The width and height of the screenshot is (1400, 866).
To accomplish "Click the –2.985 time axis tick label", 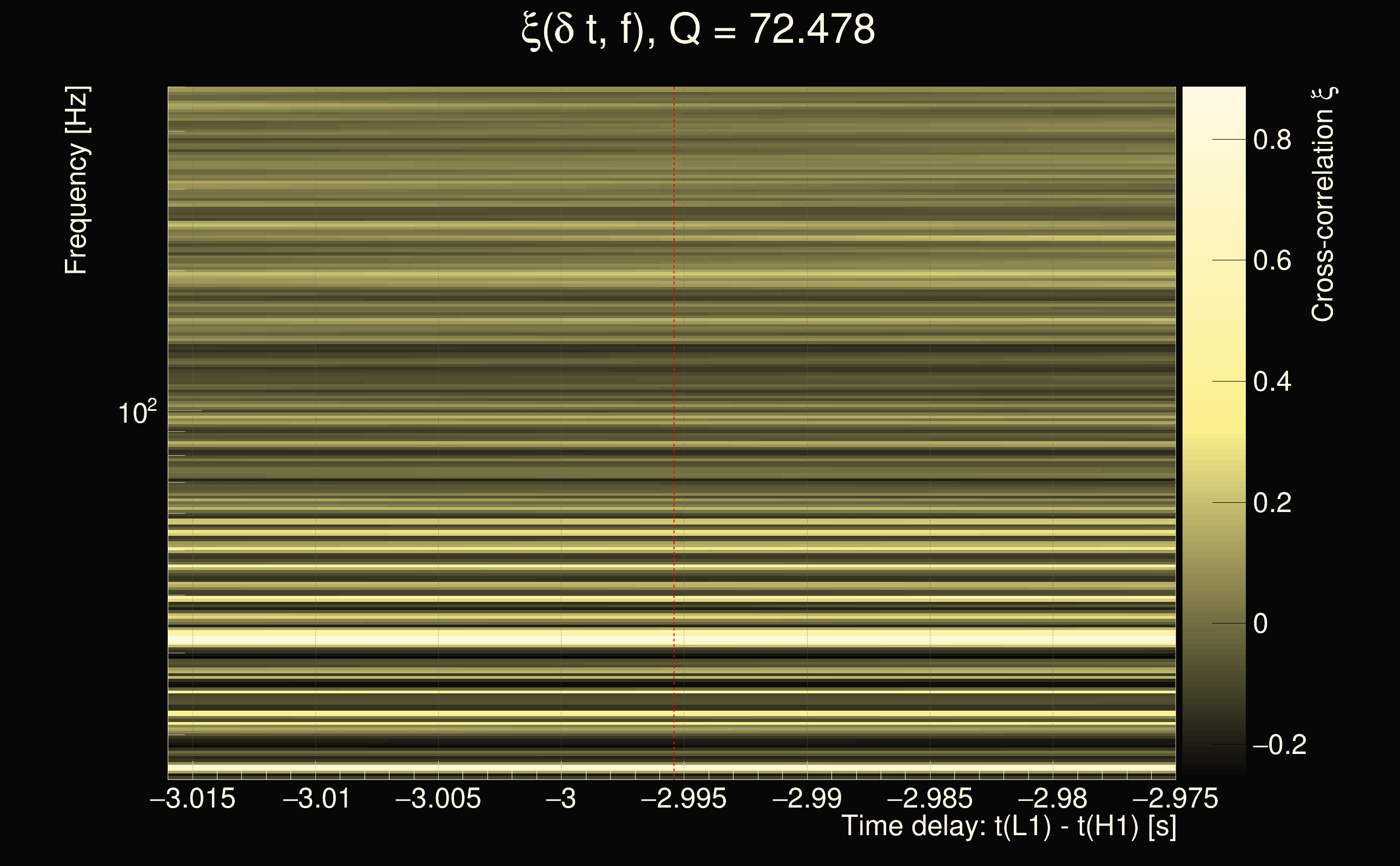I will (929, 799).
